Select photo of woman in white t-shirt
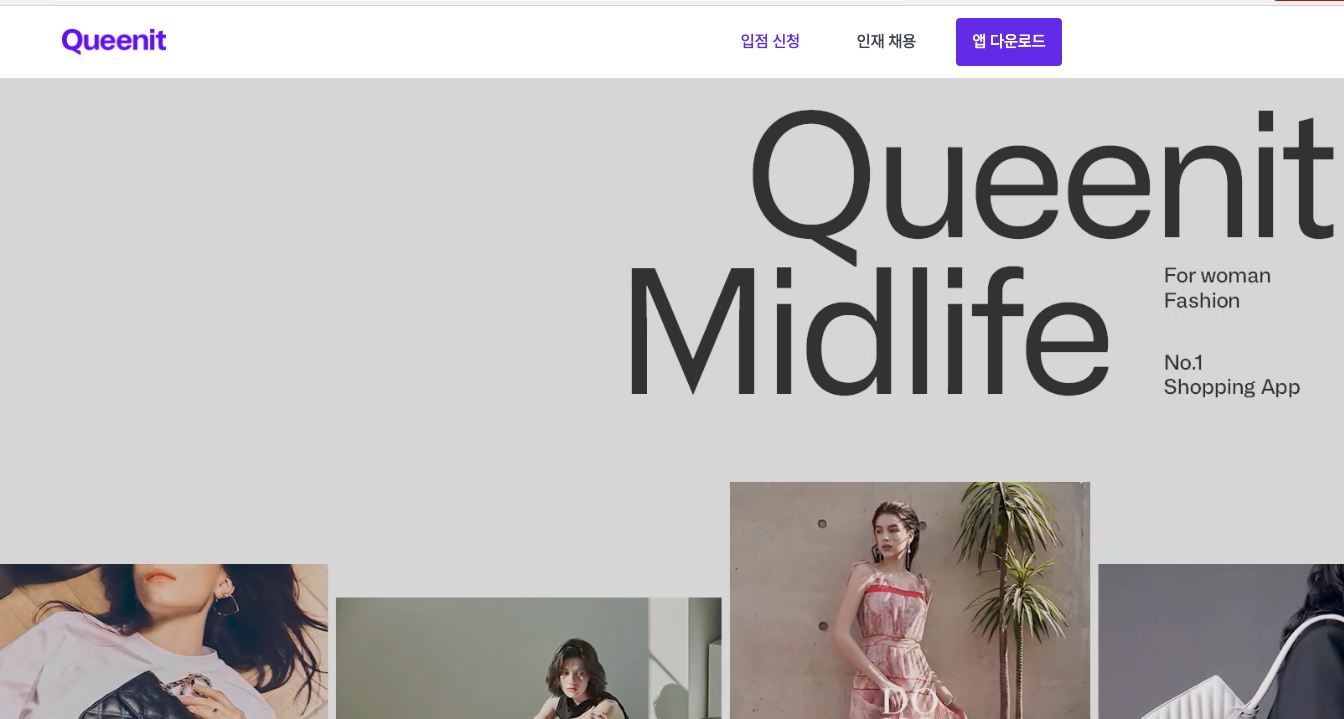 164,641
